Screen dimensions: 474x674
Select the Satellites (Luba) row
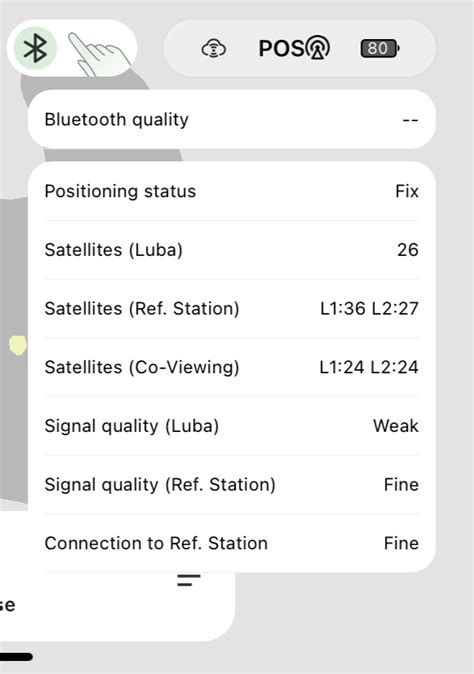pyautogui.click(x=232, y=250)
